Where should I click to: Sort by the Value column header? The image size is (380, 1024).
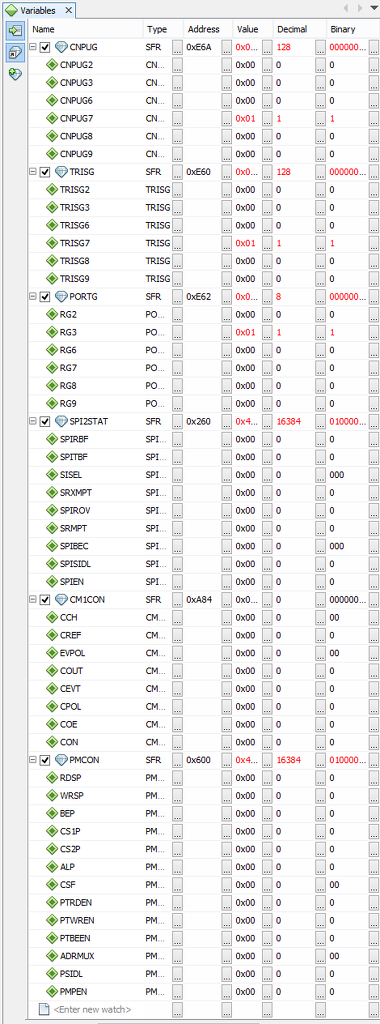click(x=252, y=29)
